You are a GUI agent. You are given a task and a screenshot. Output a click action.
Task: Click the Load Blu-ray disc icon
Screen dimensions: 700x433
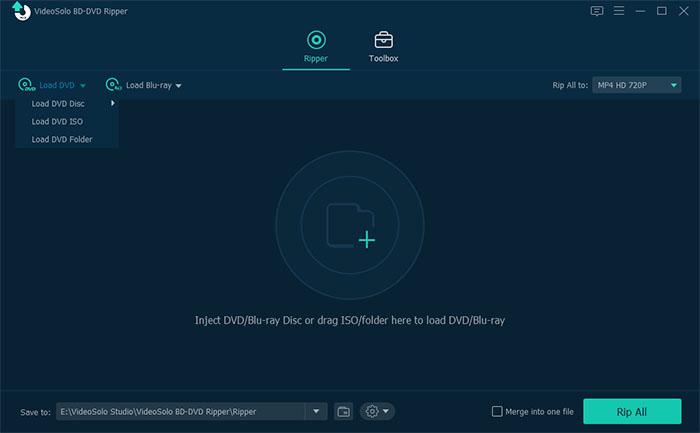113,86
